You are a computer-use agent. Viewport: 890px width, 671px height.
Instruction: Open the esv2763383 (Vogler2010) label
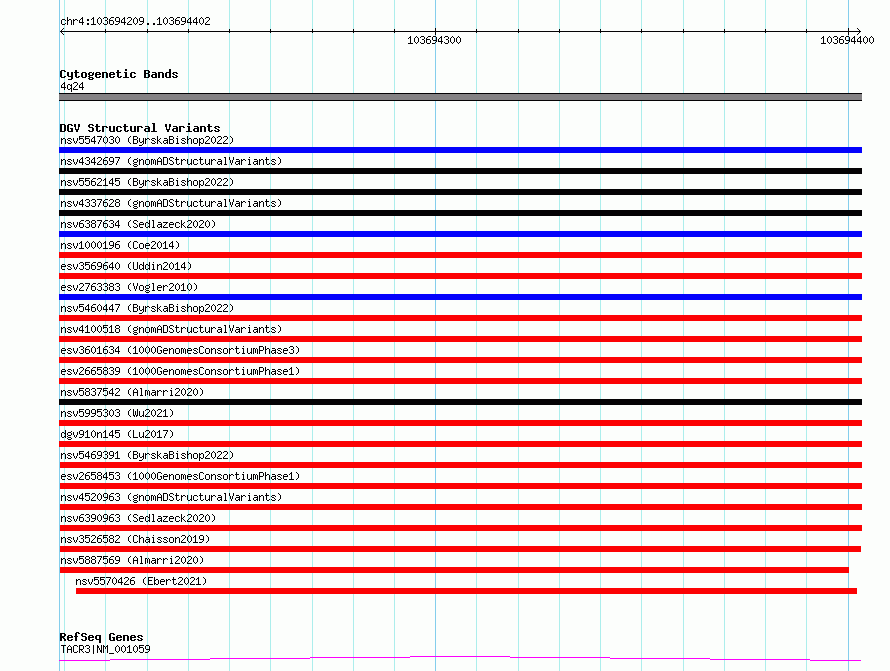[x=129, y=287]
